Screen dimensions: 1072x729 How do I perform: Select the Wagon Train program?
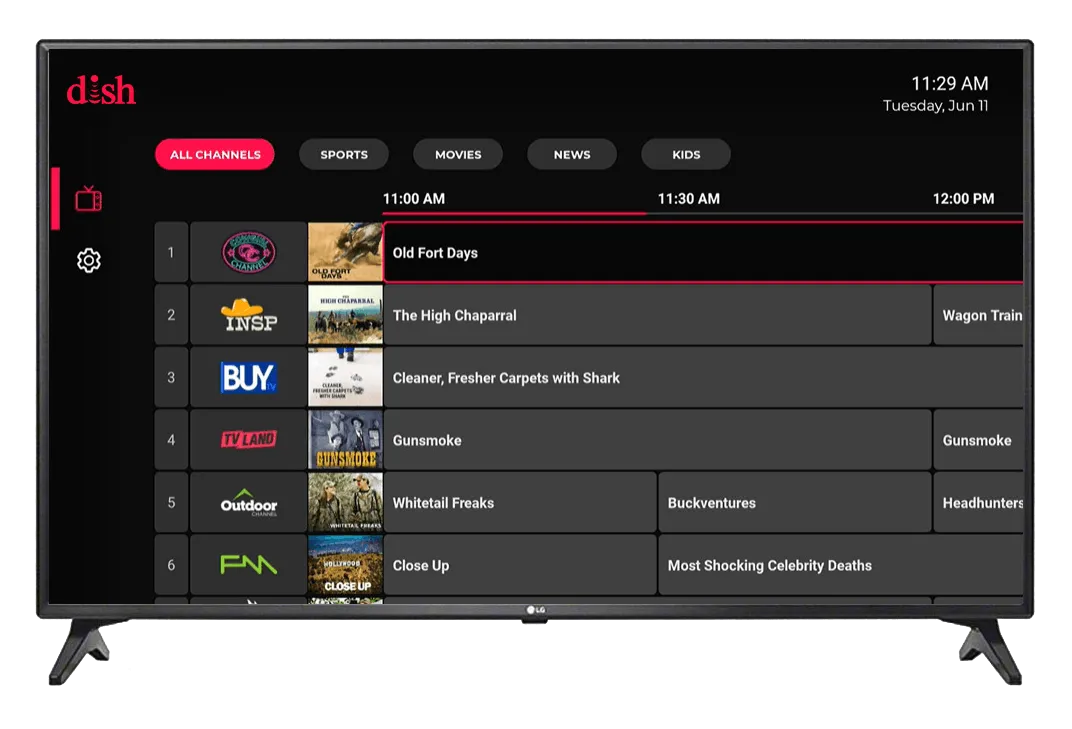click(x=978, y=315)
